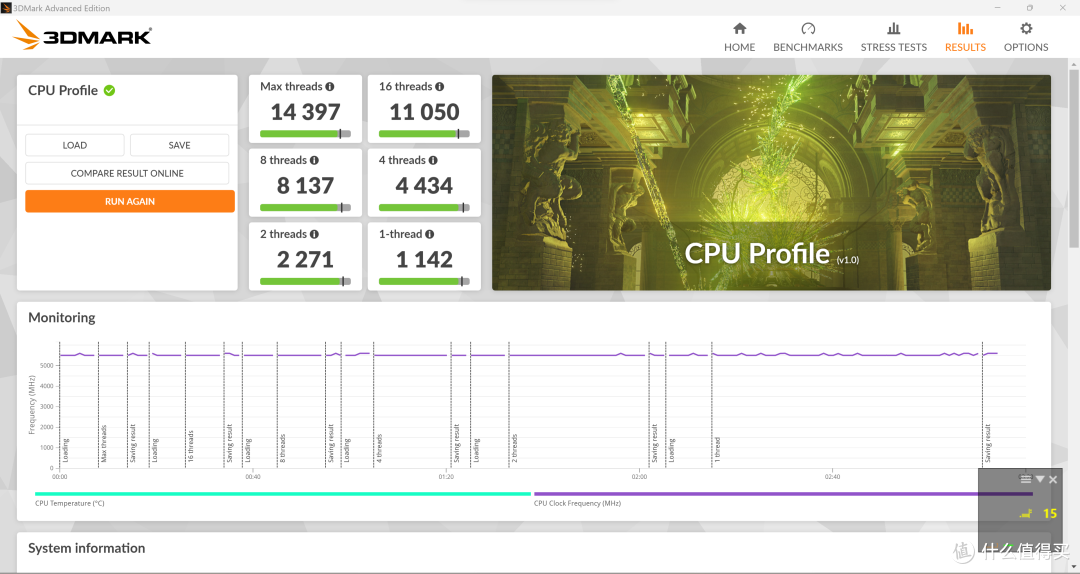Switch to the RESULTS tab
The height and width of the screenshot is (574, 1080).
click(965, 47)
